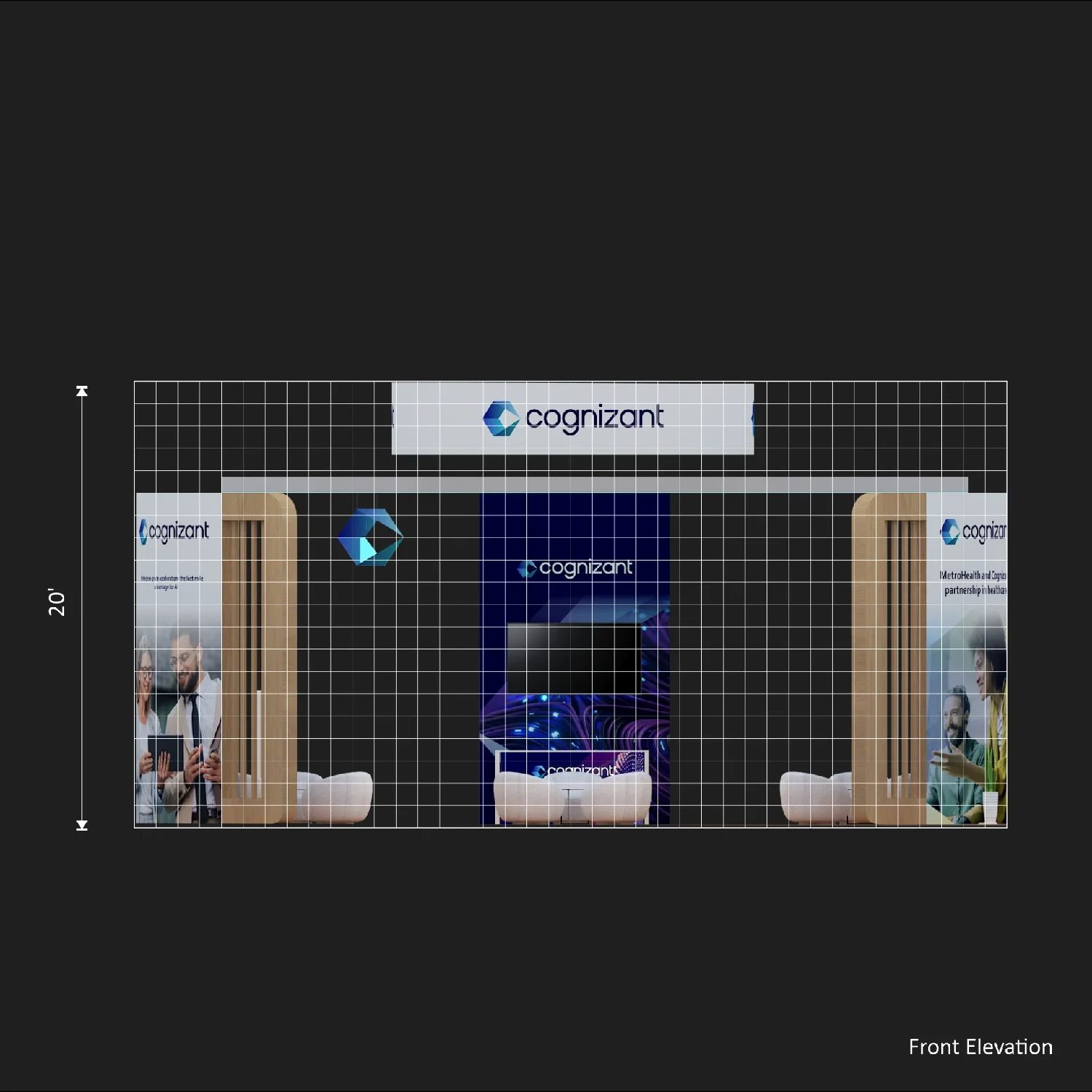This screenshot has width=1092, height=1092.
Task: Click the "Front Elevation" caption
Action: tap(981, 1047)
